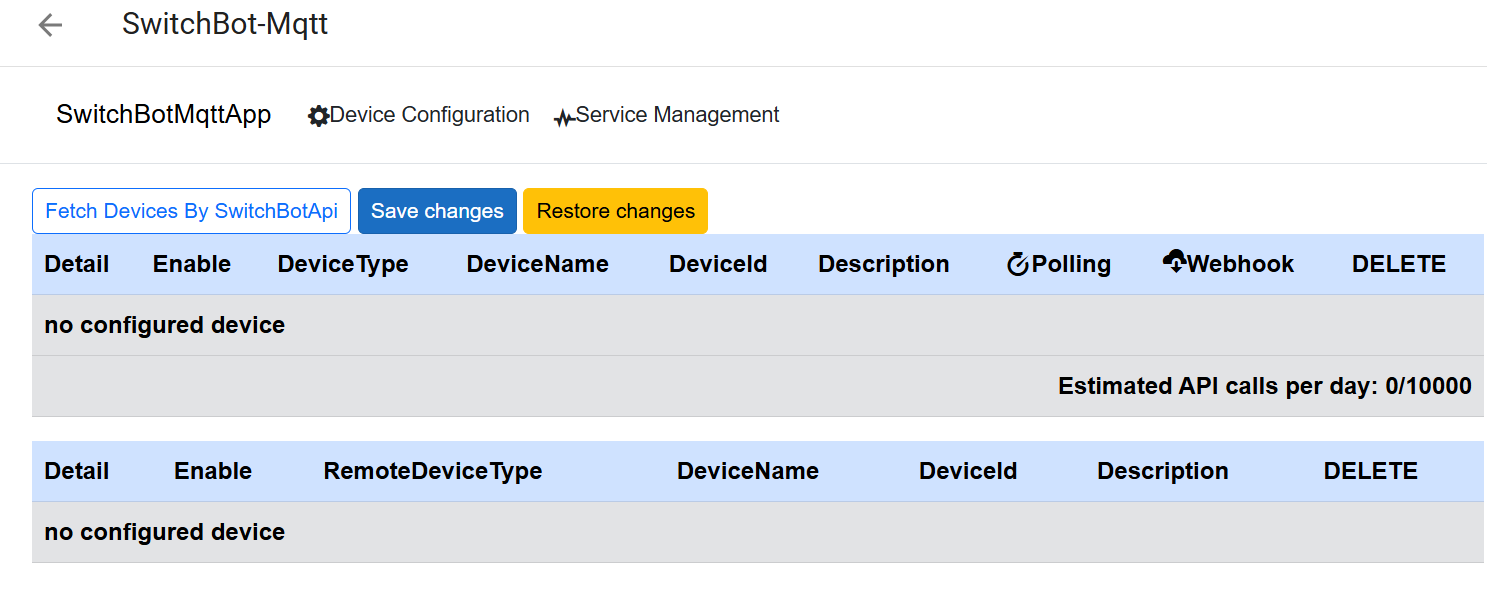Click the RemoteDeviceType column header
The height and width of the screenshot is (597, 1487).
[x=433, y=471]
